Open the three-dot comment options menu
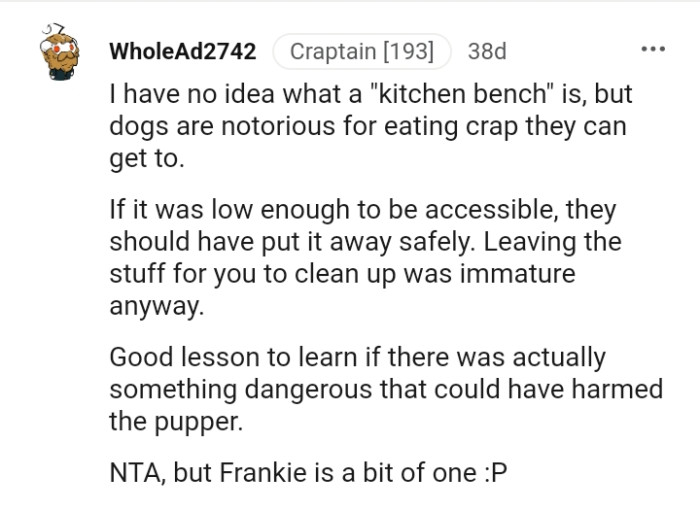This screenshot has height=511, width=700. click(653, 50)
